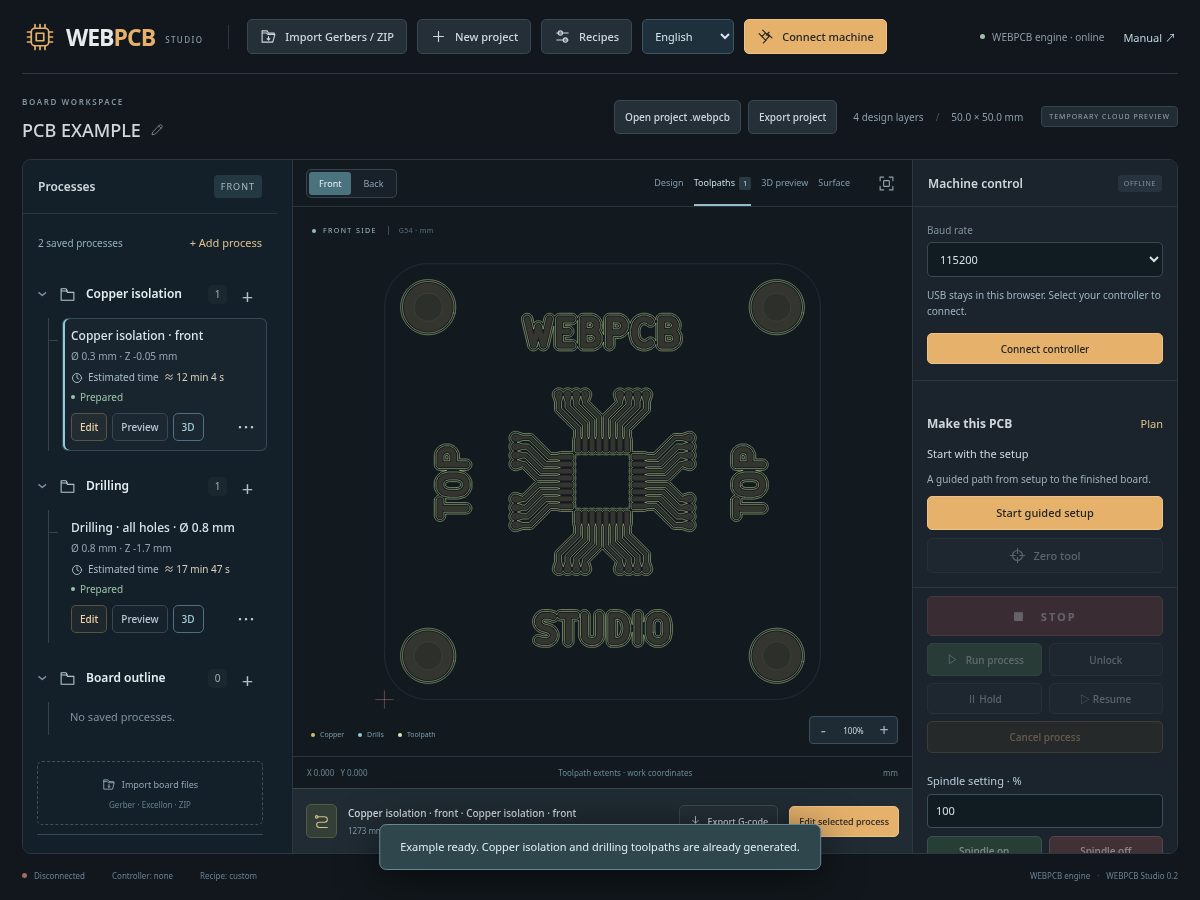Image resolution: width=1200 pixels, height=900 pixels.
Task: Open the English language dropdown
Action: click(x=688, y=37)
